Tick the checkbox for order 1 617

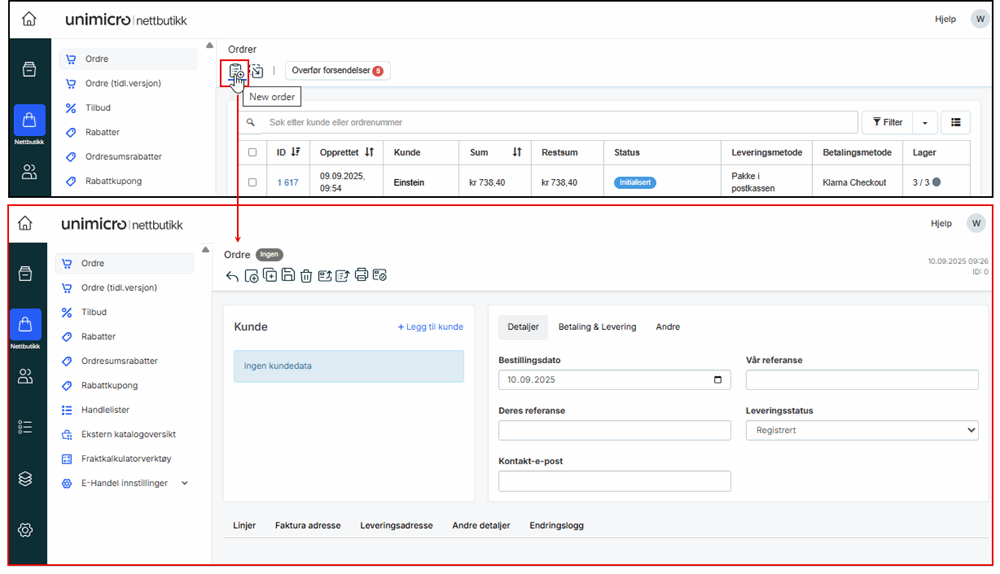[x=252, y=183]
